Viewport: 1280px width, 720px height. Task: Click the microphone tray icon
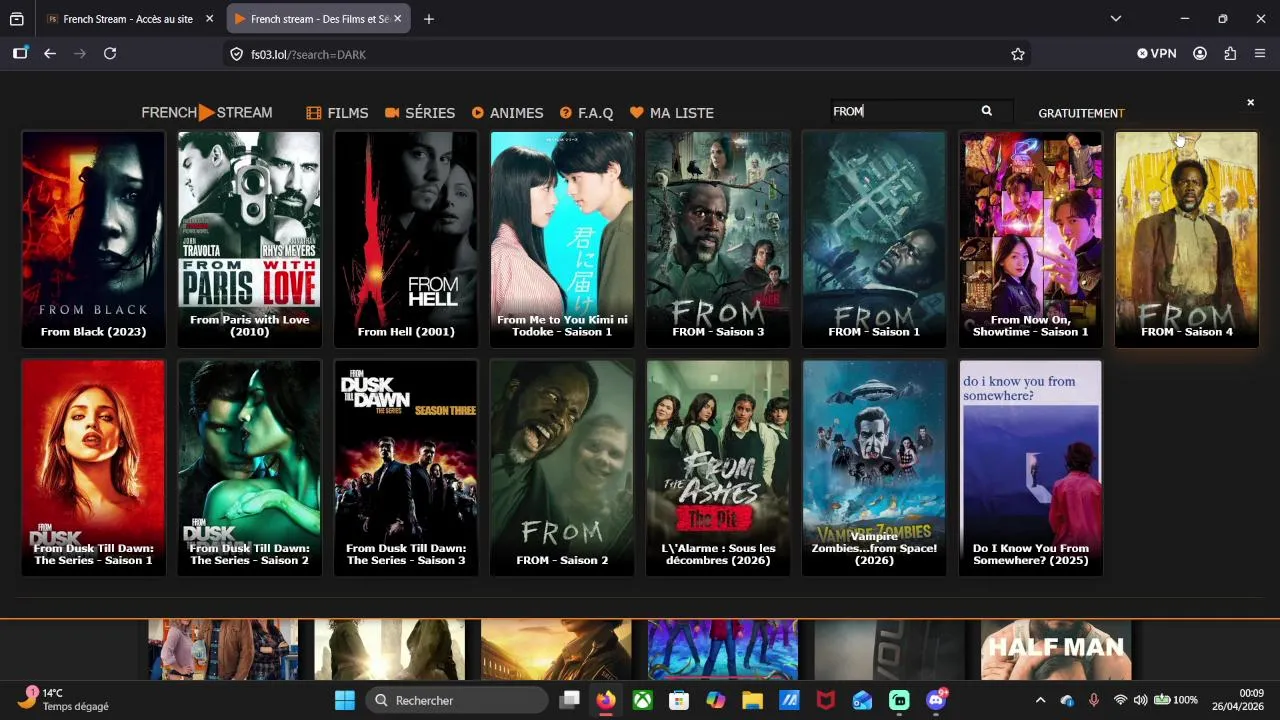click(x=1094, y=700)
